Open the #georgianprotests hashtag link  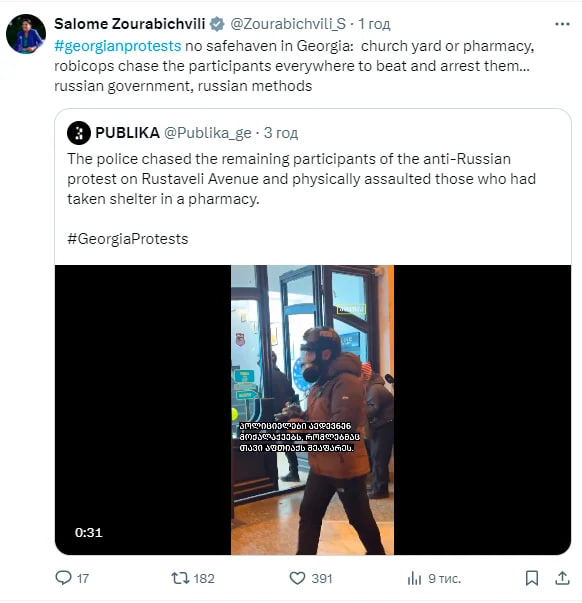tap(118, 46)
